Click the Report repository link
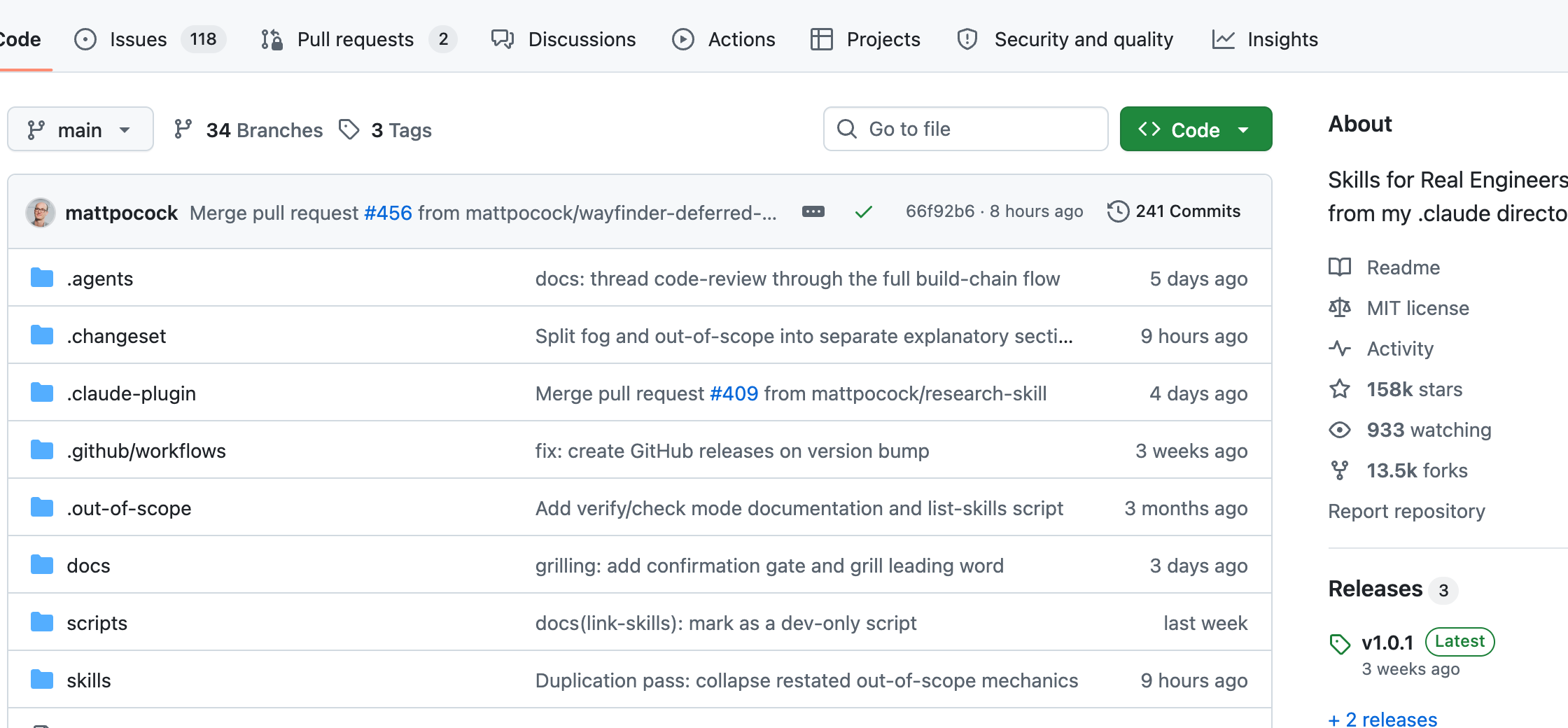 coord(1407,511)
